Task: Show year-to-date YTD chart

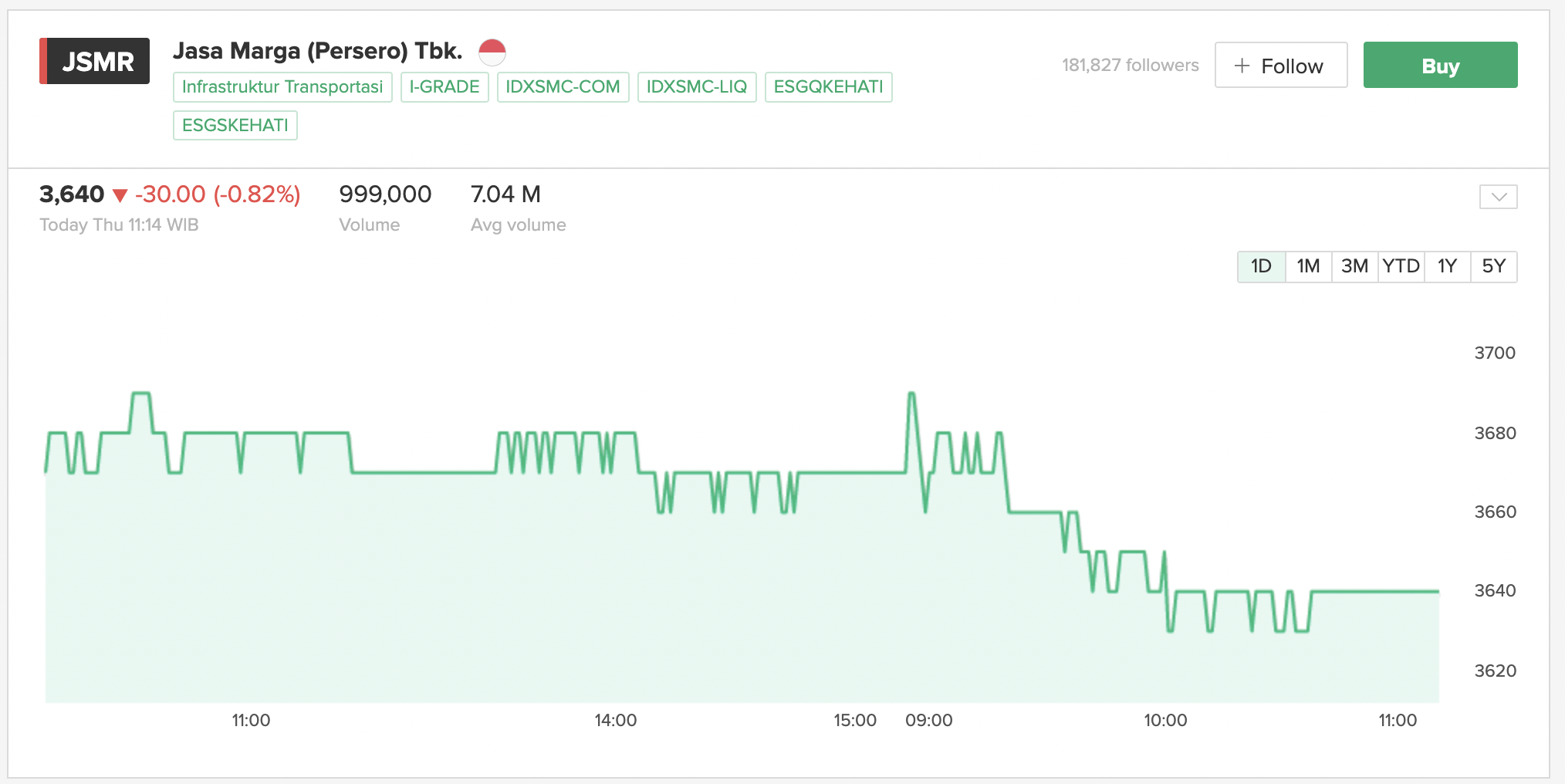Action: point(1401,267)
